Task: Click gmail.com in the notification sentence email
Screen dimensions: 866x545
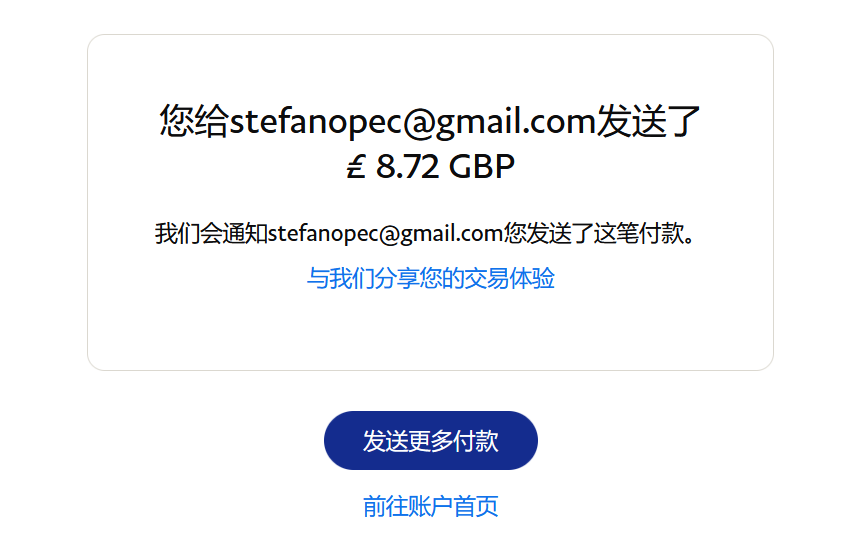Action: coord(451,234)
